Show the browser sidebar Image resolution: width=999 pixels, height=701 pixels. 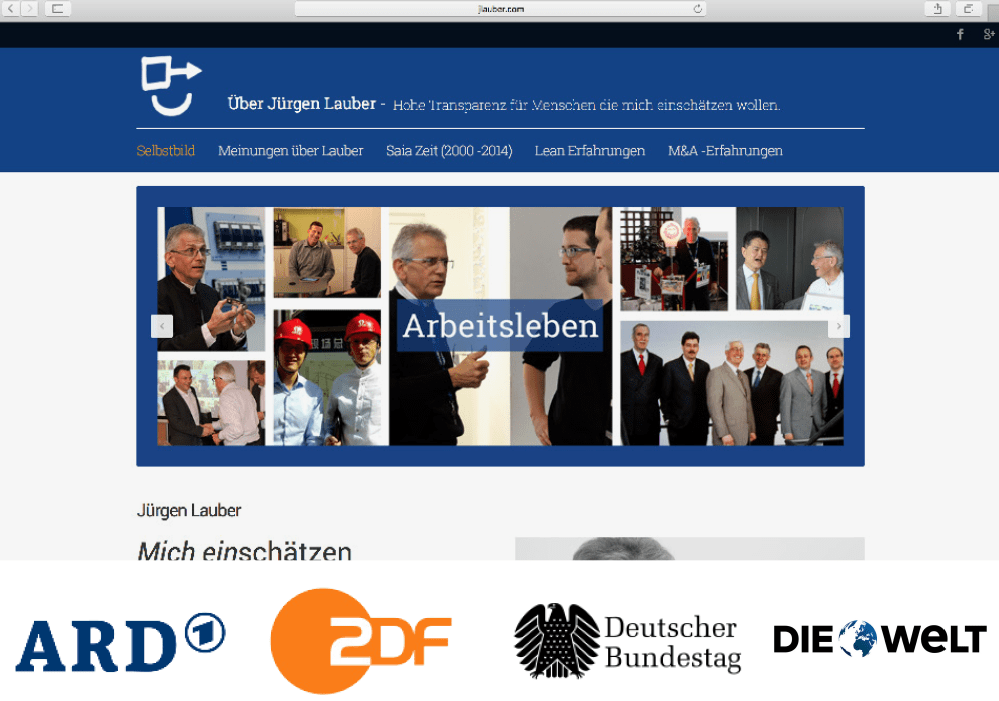coord(57,9)
